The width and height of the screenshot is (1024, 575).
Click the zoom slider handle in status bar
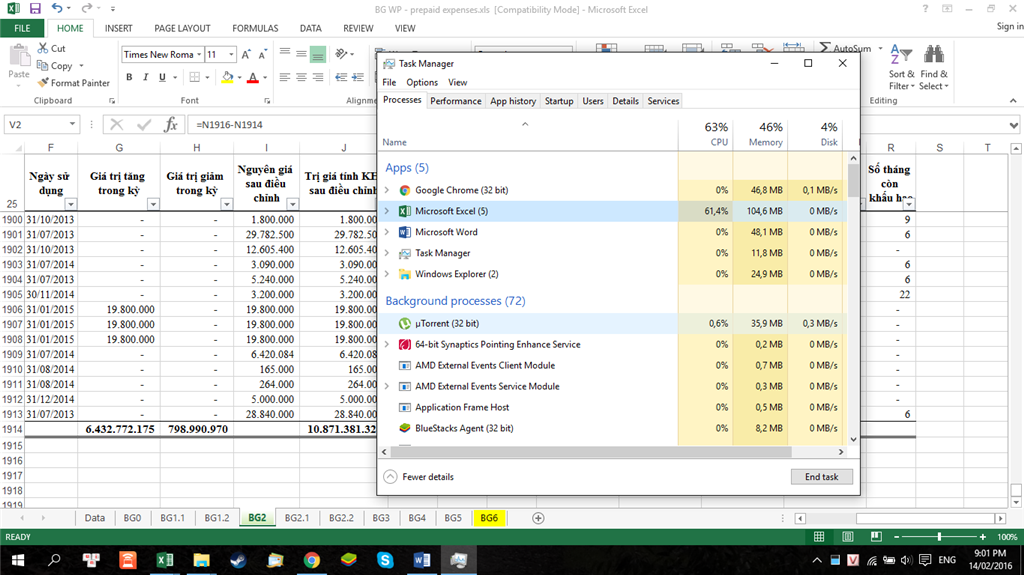[x=939, y=536]
